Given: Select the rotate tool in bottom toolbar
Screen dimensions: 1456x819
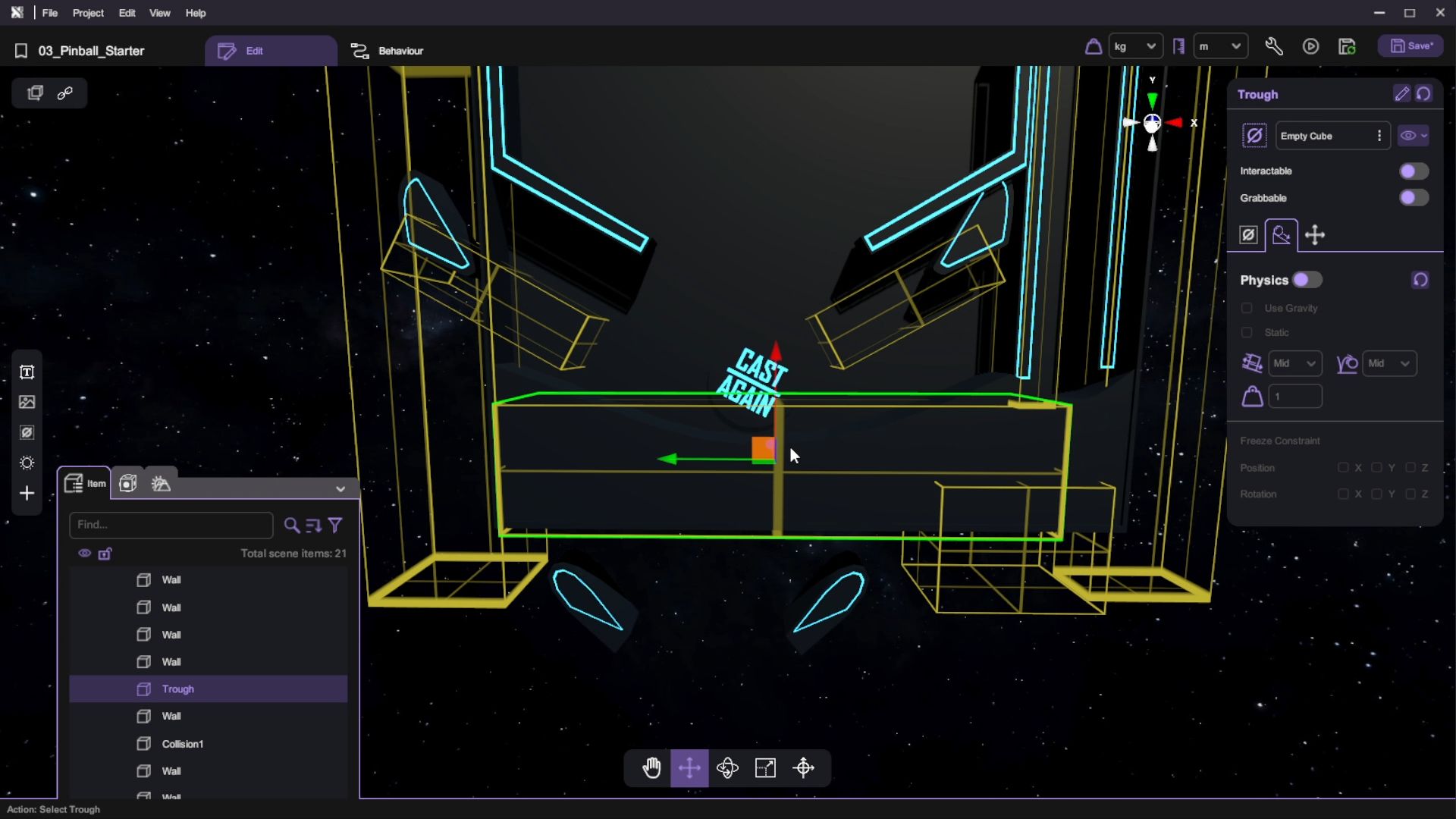Looking at the screenshot, I should click(727, 768).
